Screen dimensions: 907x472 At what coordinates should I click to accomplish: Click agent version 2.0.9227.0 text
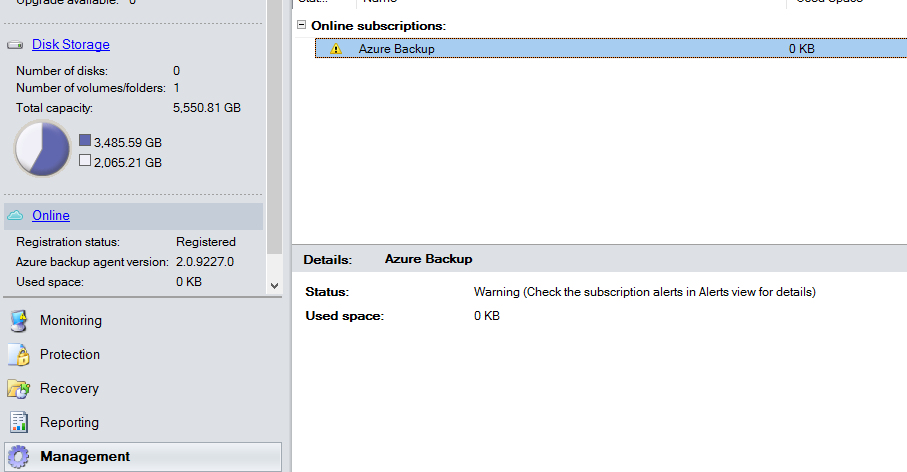tap(205, 262)
